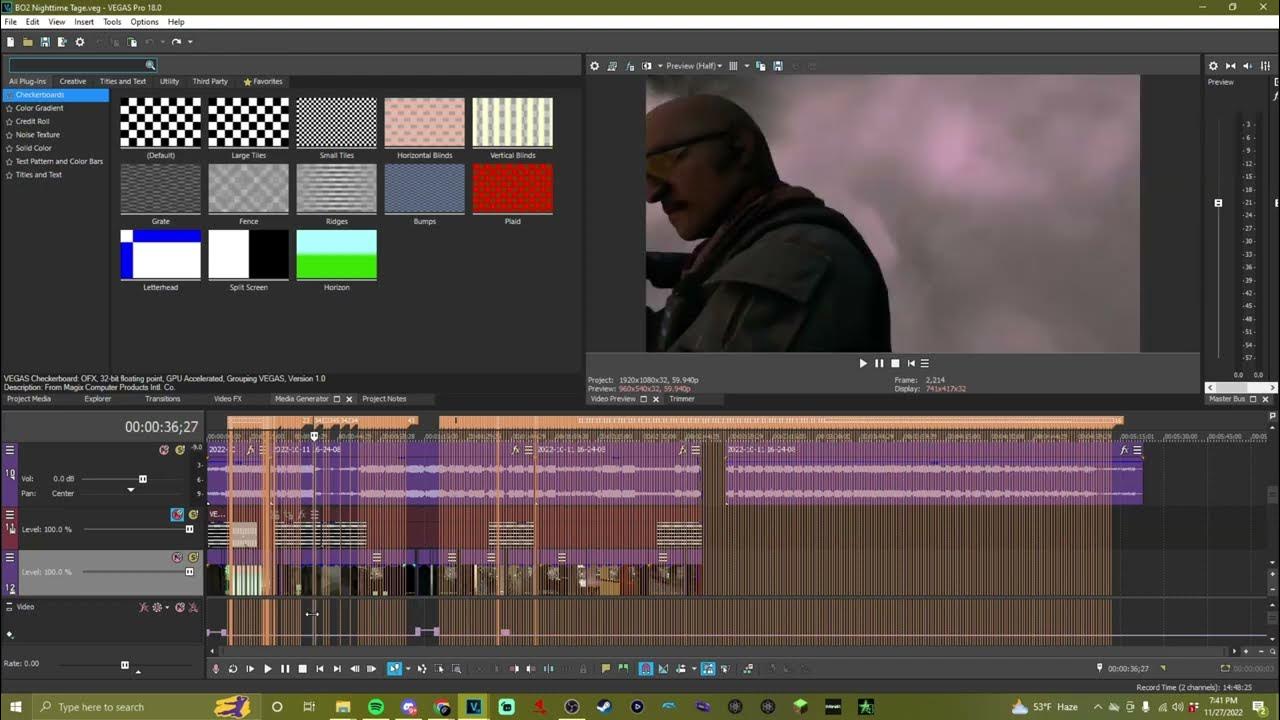Click Insert Region icon in timeline toolbar

[x=623, y=669]
